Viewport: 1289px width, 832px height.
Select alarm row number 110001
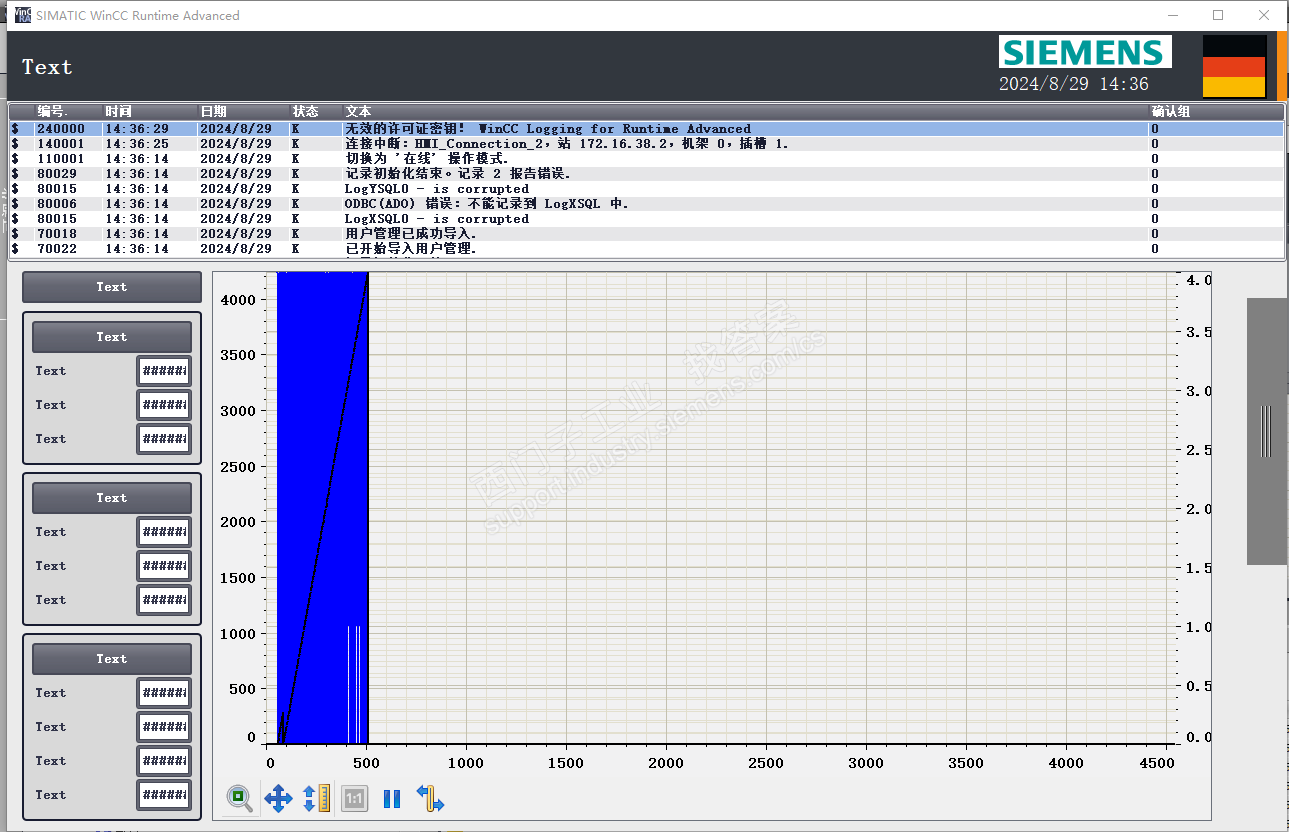[646, 159]
